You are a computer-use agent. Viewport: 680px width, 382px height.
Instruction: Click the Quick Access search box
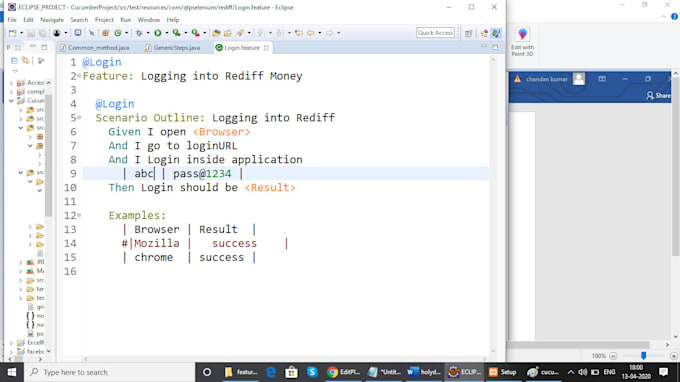435,33
